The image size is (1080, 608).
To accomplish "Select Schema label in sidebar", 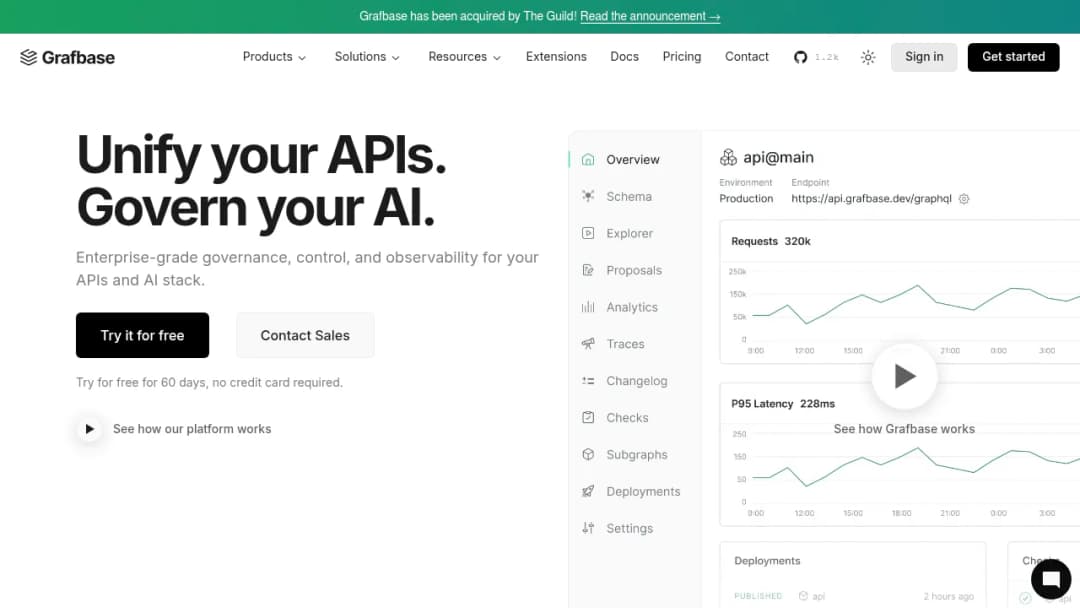I will (629, 196).
